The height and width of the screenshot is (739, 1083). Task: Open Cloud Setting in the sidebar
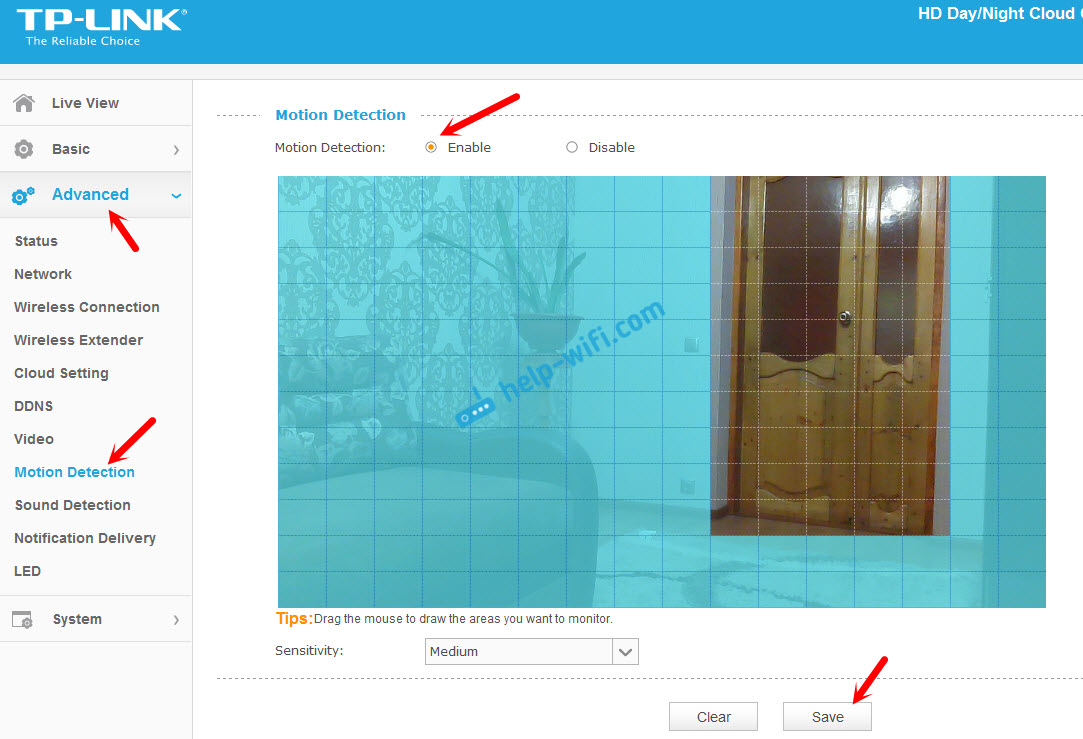61,373
